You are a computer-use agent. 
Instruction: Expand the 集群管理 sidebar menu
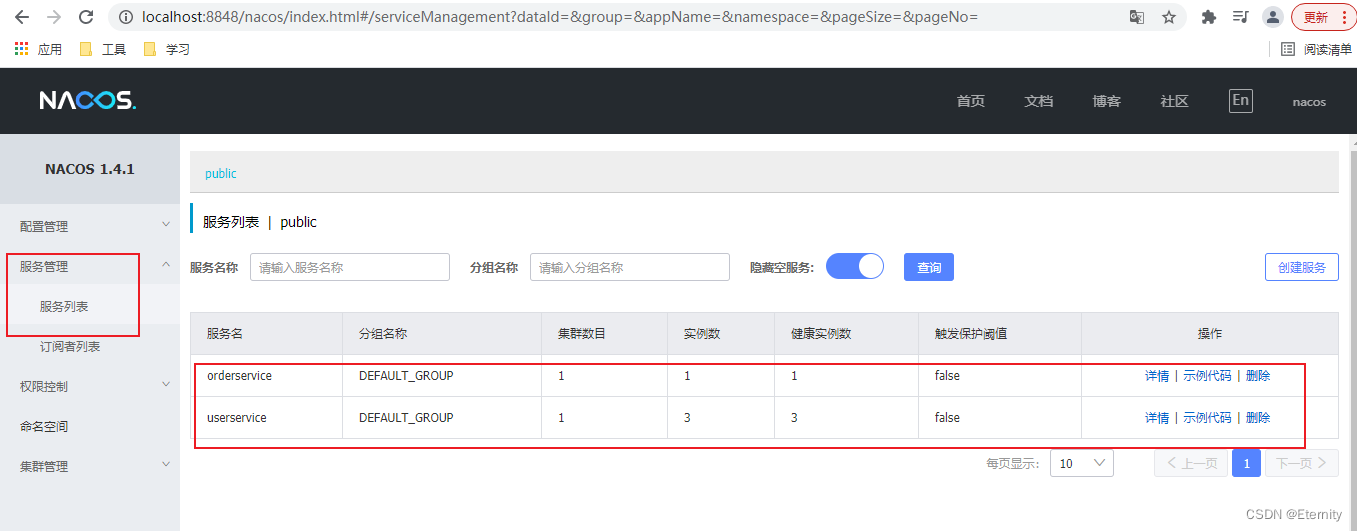90,466
